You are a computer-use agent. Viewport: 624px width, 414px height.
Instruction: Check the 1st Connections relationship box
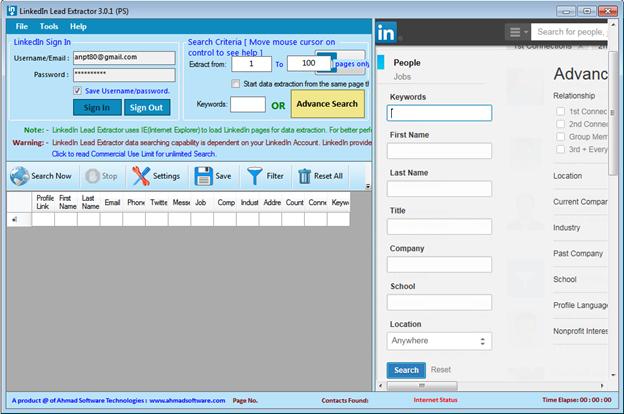[560, 111]
